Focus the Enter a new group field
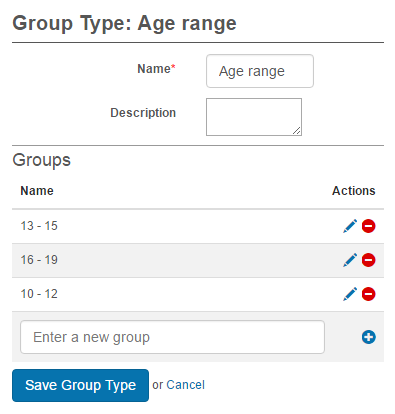Viewport: 395px width, 414px height. [x=172, y=337]
